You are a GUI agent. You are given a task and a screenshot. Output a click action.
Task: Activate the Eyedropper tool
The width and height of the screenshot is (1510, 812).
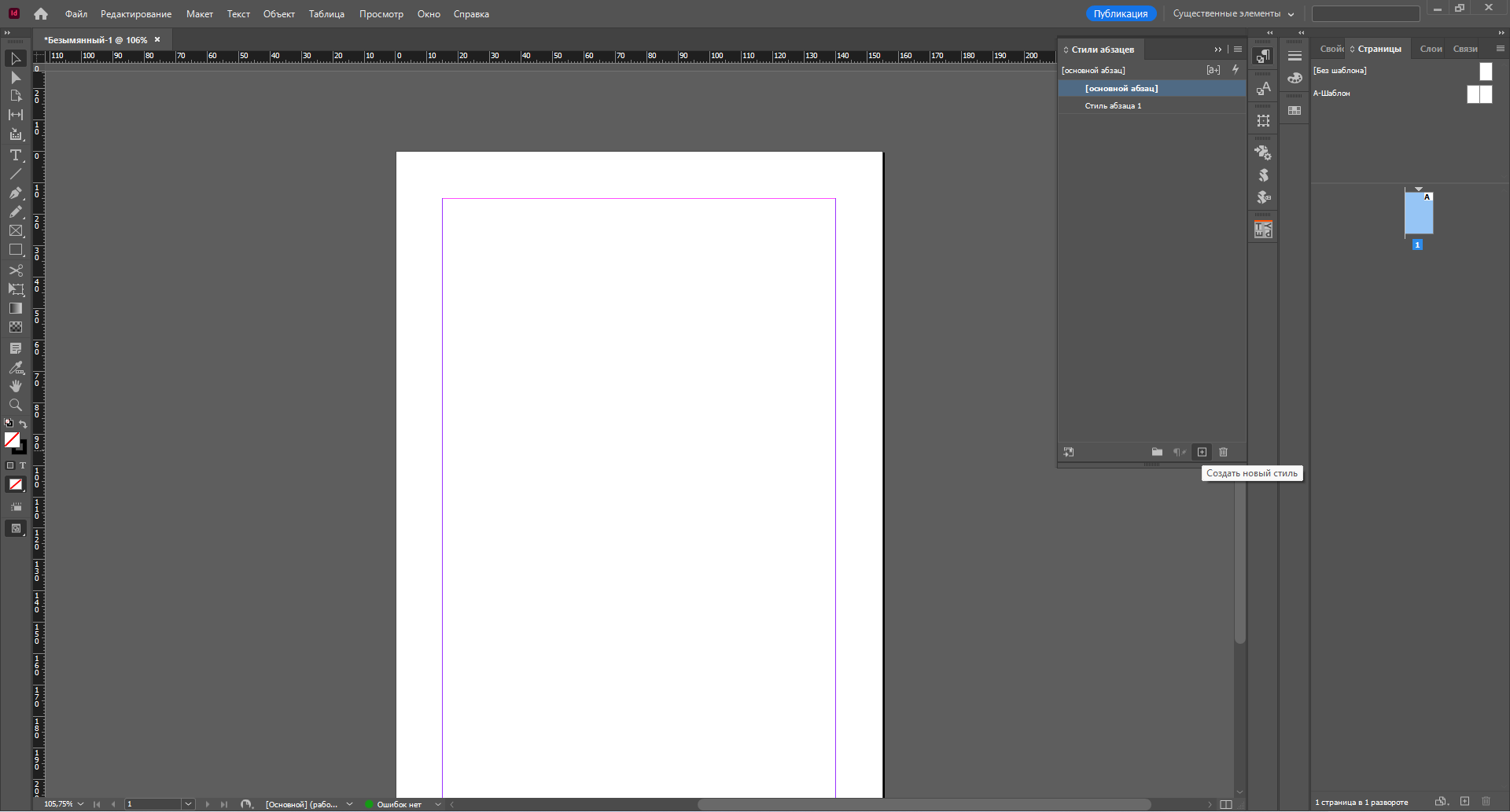(x=15, y=367)
